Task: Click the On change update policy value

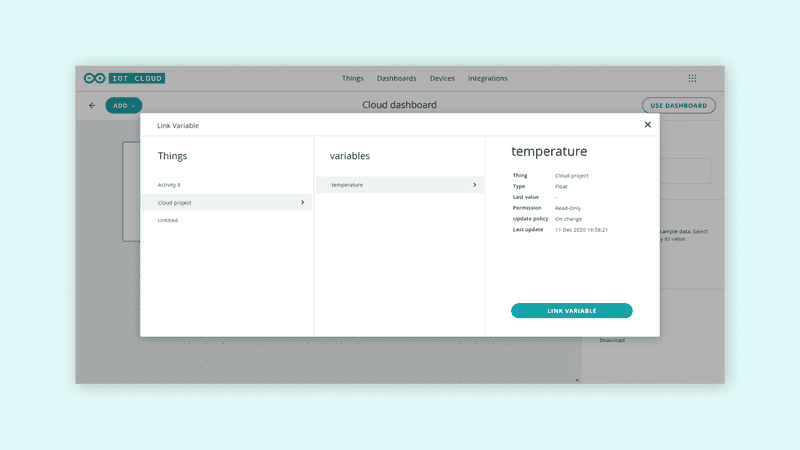Action: (x=568, y=219)
